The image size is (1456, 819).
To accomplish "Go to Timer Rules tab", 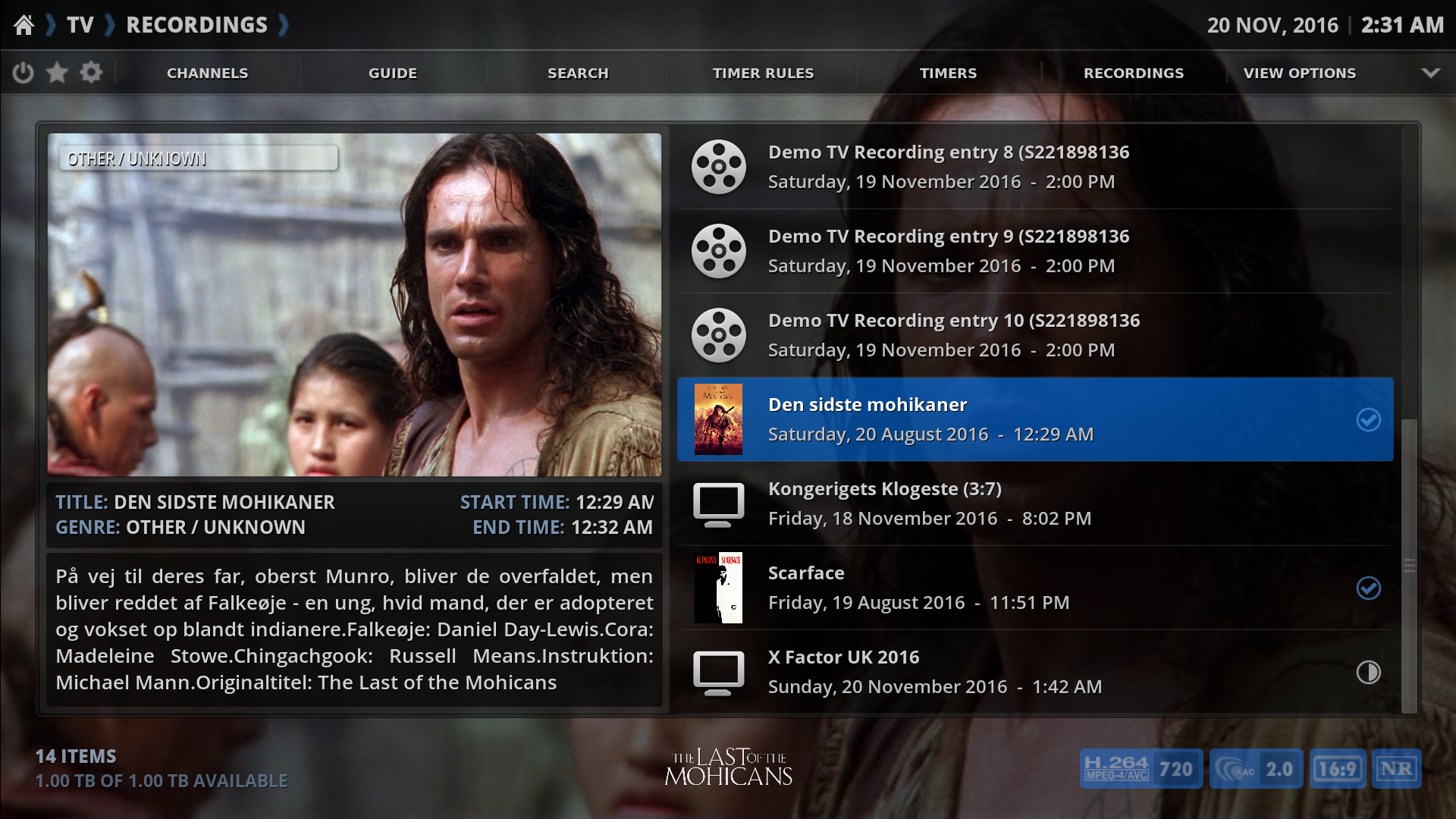I will pyautogui.click(x=763, y=73).
